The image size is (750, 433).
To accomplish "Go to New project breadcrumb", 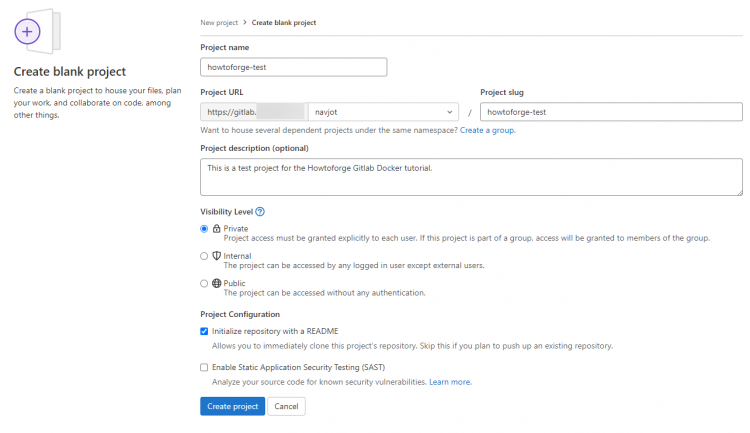I will [219, 22].
